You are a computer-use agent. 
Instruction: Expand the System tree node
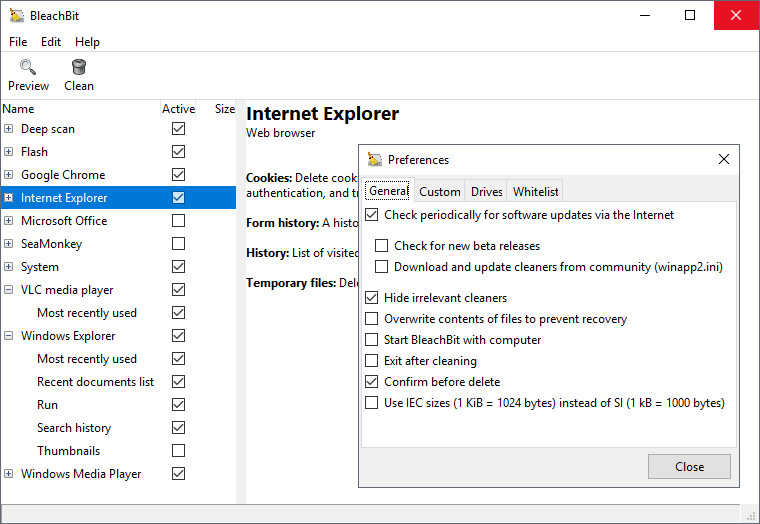8,267
